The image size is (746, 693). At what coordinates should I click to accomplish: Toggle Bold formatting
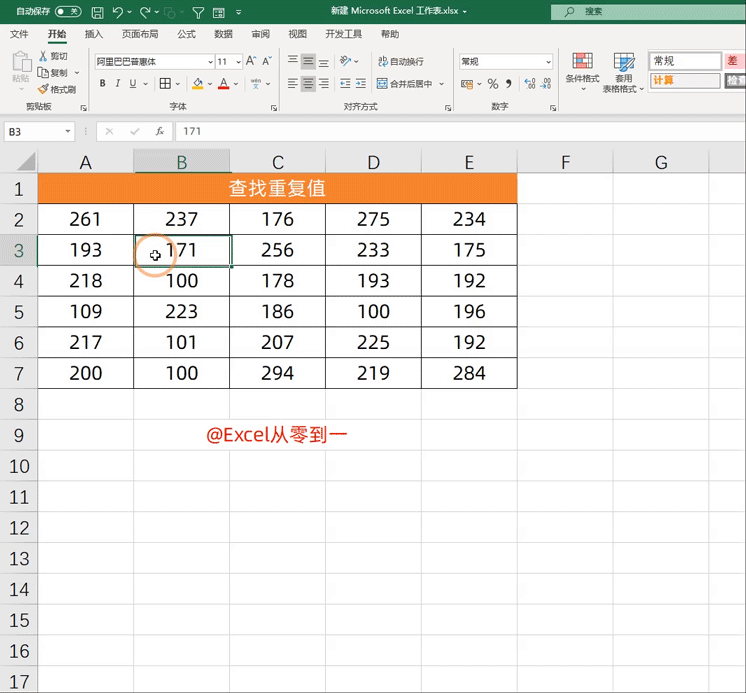click(102, 84)
